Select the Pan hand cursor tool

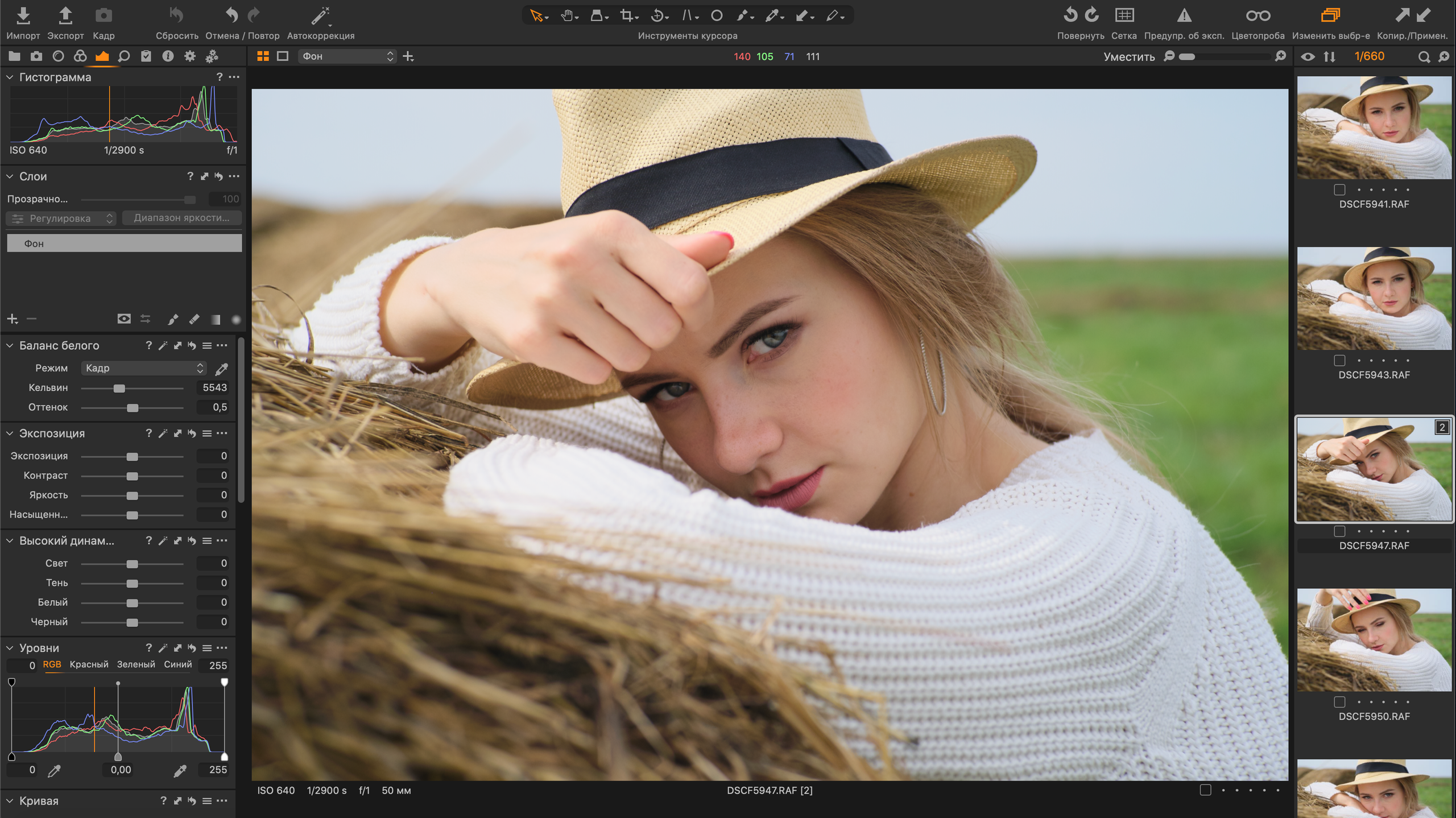tap(566, 15)
